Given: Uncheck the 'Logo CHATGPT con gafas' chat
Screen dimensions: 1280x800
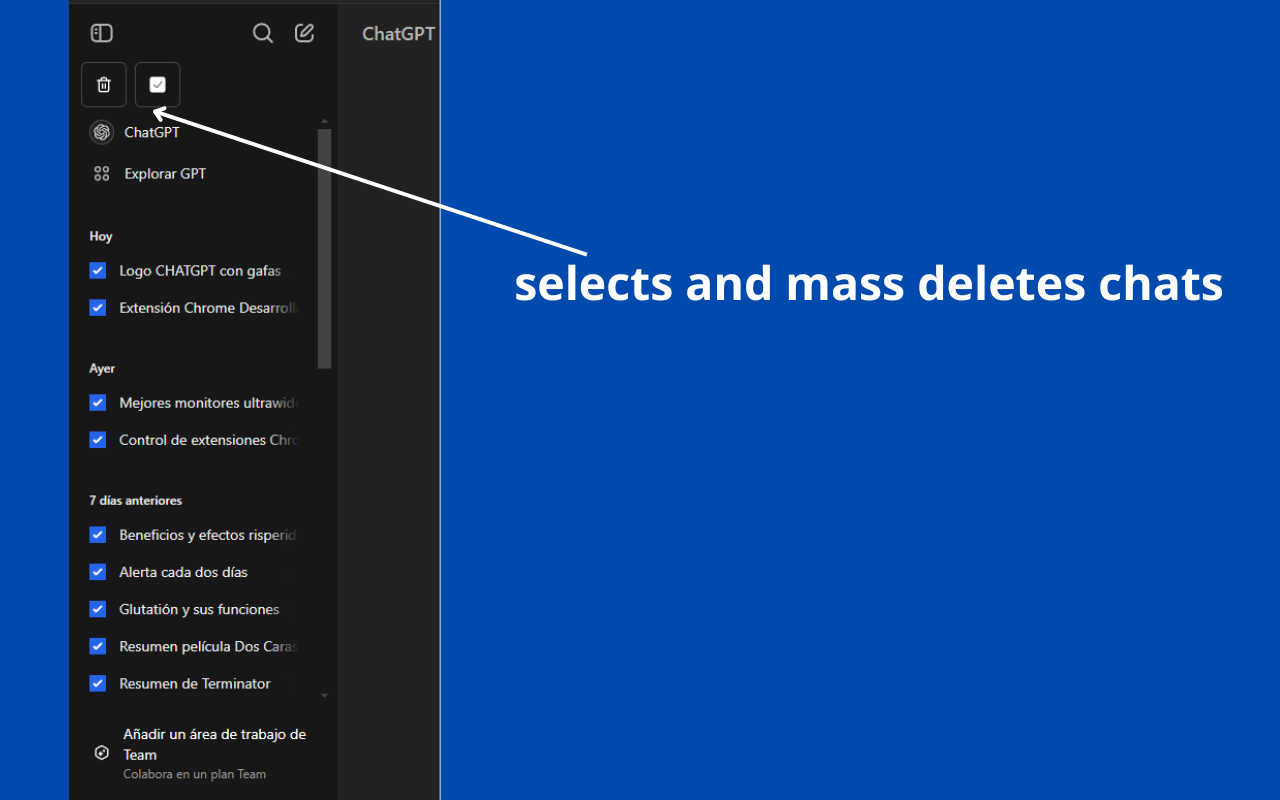Looking at the screenshot, I should point(97,270).
